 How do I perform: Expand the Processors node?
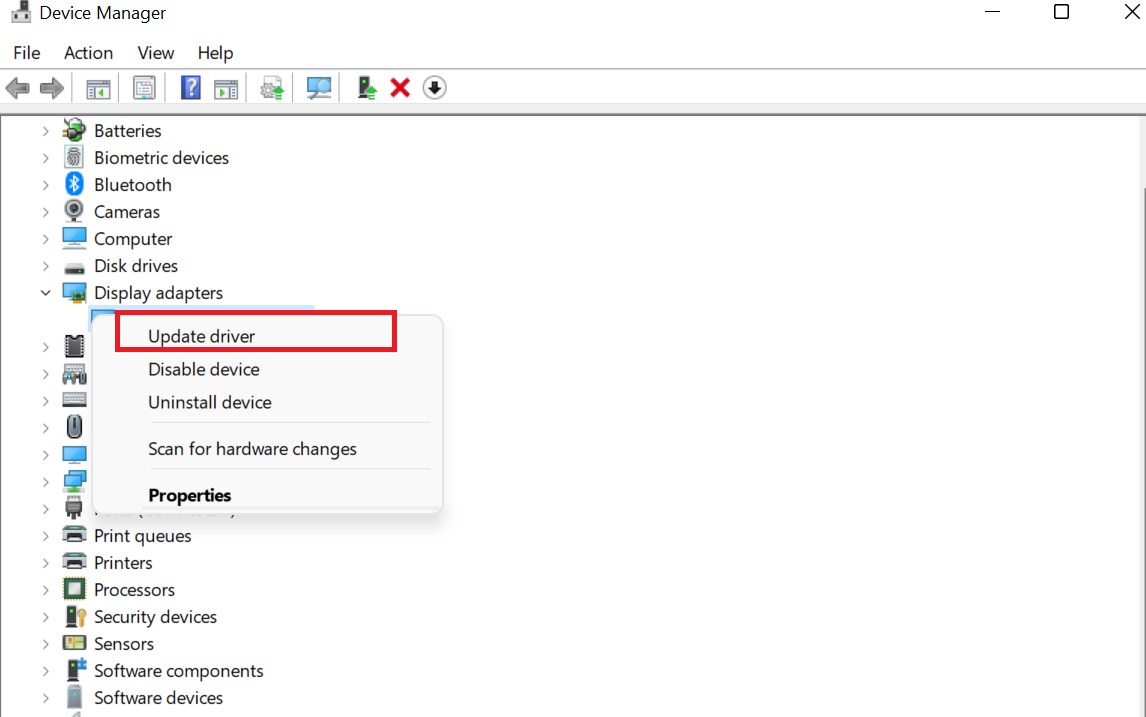tap(45, 591)
